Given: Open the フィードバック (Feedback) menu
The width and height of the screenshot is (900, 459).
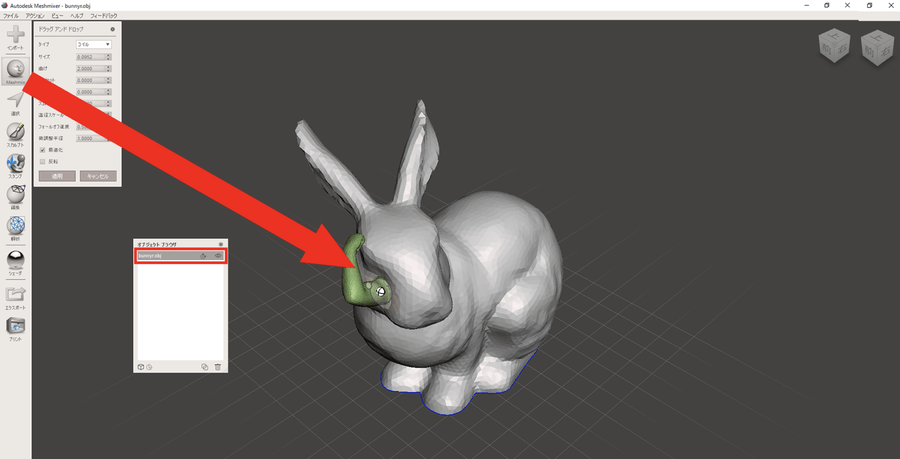Looking at the screenshot, I should pyautogui.click(x=104, y=15).
